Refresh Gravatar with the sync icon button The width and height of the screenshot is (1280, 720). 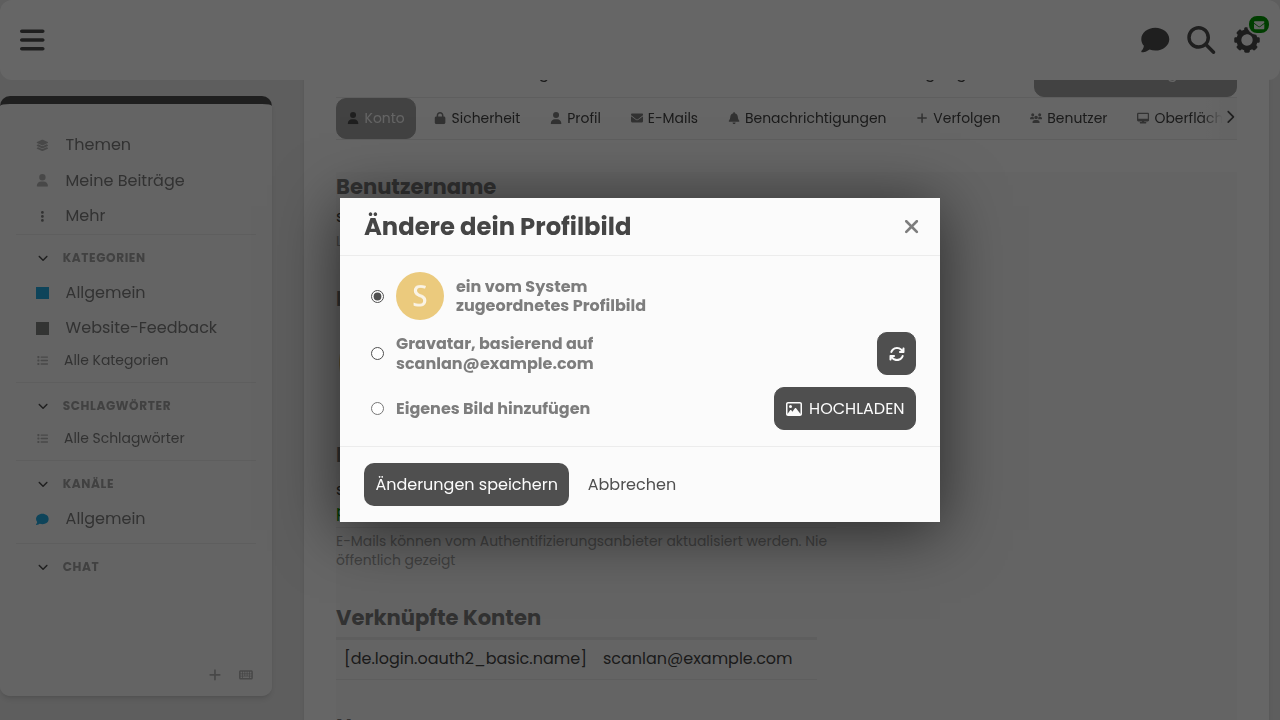pyautogui.click(x=896, y=354)
